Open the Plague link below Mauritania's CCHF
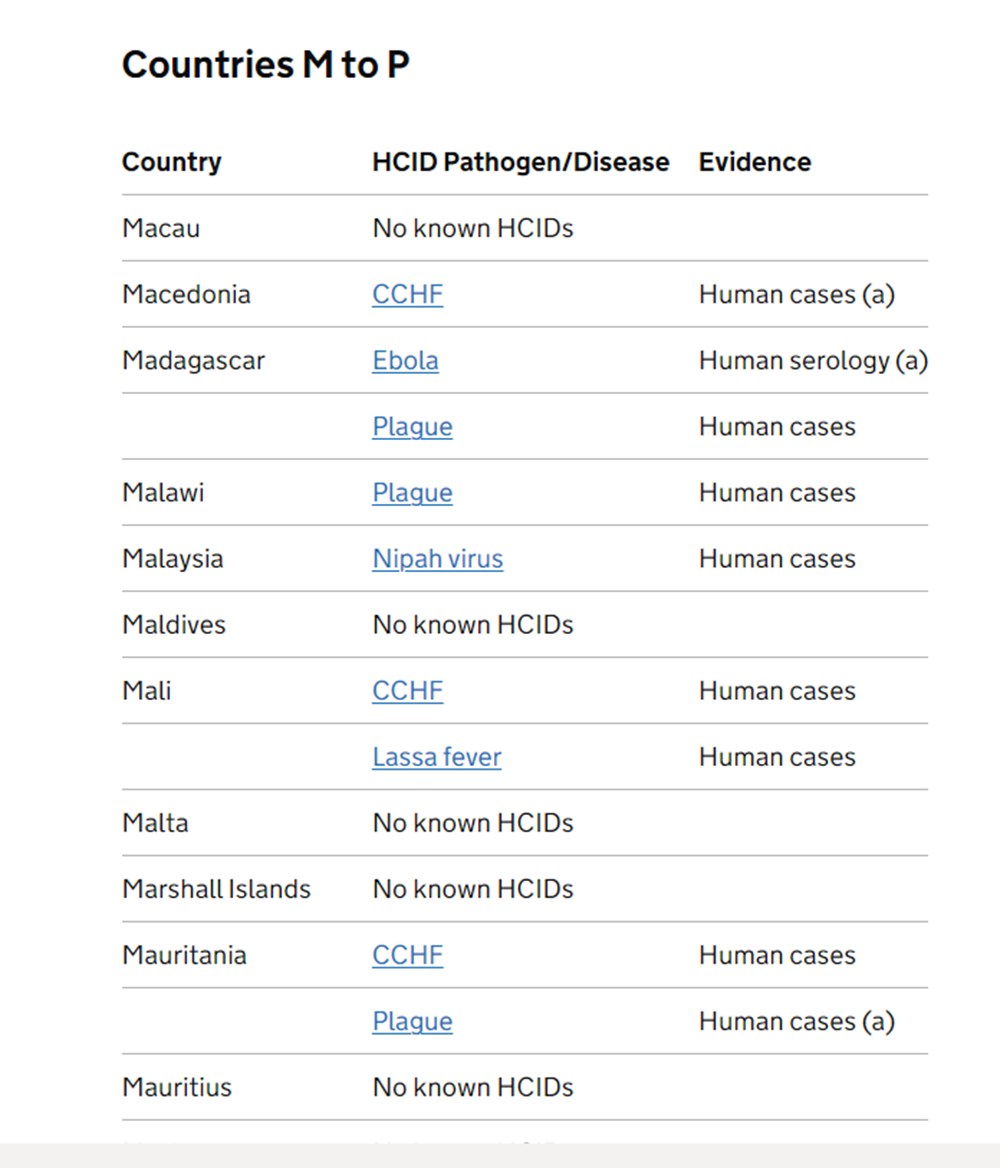 (x=412, y=1021)
